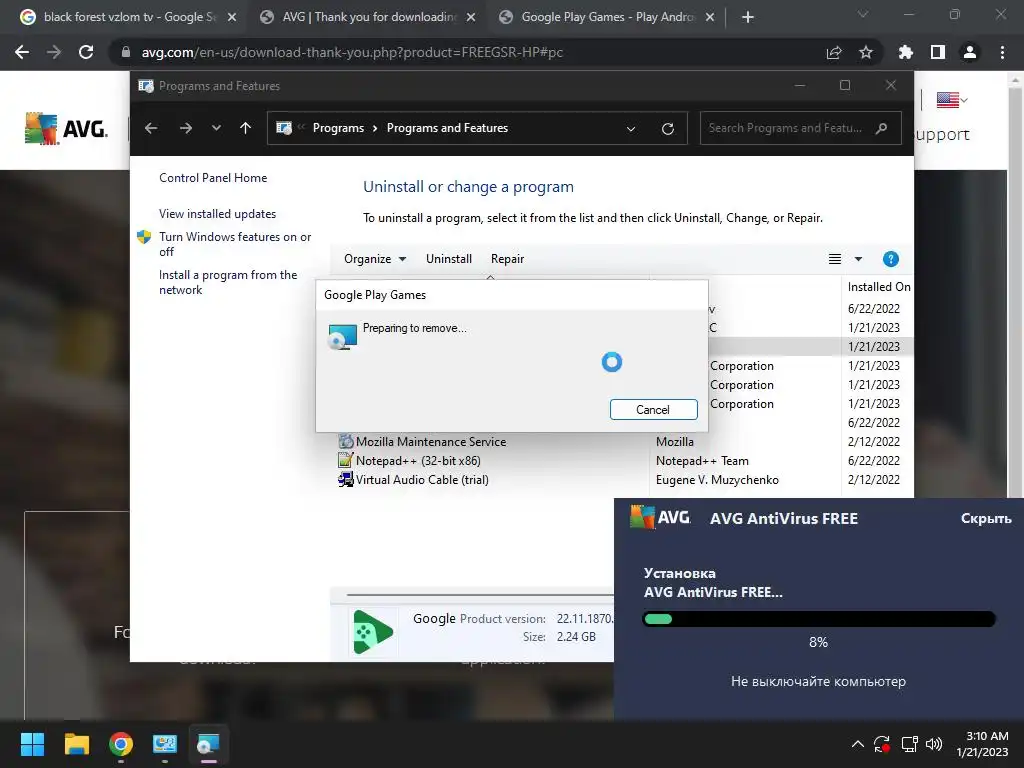The image size is (1024, 768).
Task: Refresh the Programs and Features list
Action: (x=667, y=129)
